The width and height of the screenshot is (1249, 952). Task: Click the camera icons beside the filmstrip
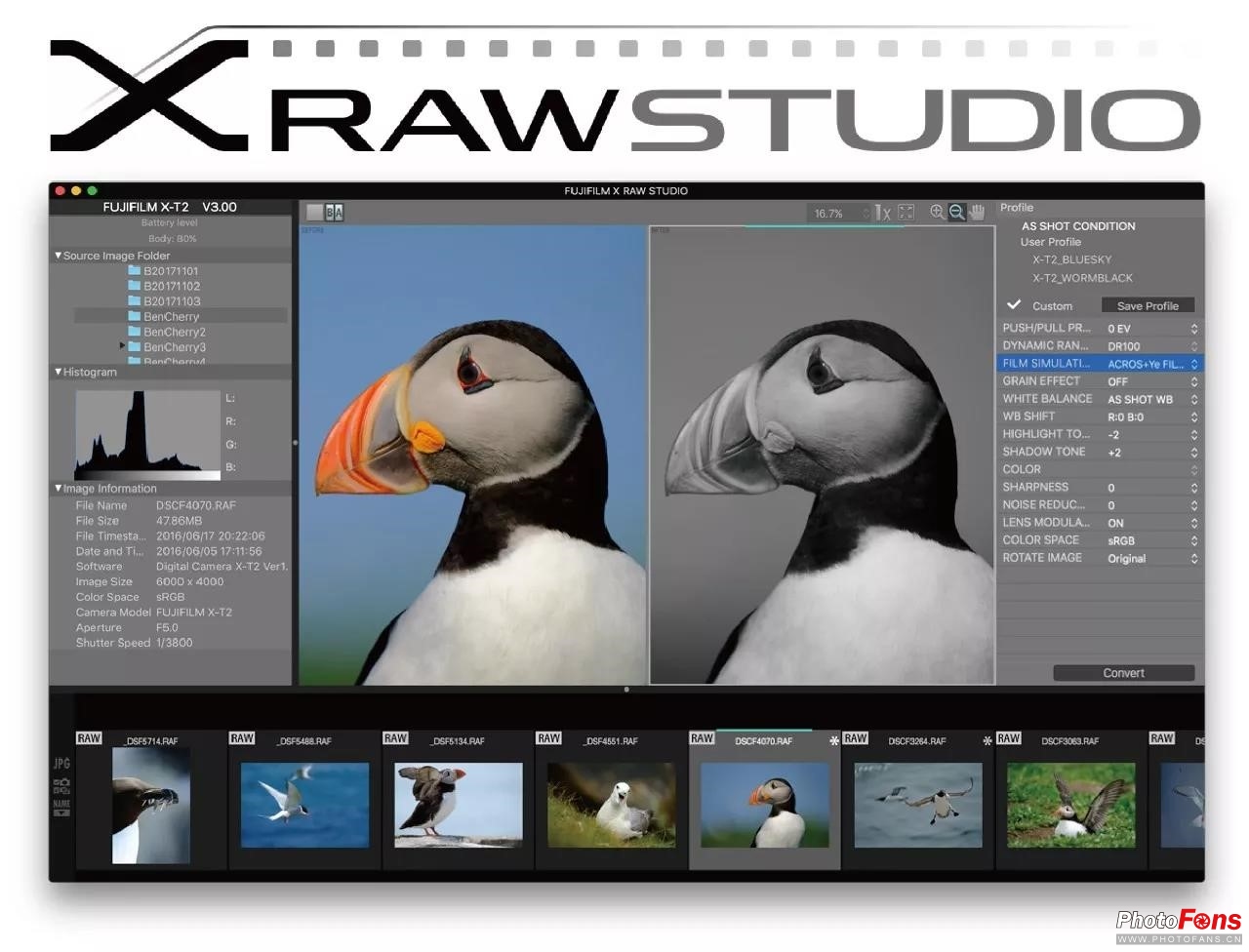pos(61,784)
